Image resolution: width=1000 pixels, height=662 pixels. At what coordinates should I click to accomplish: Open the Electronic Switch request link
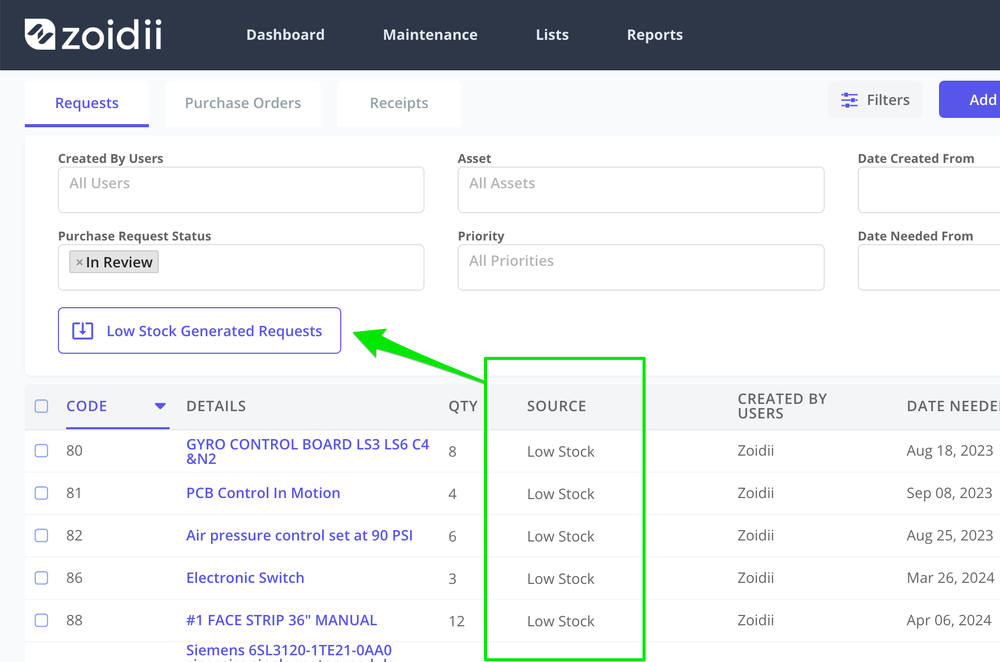(x=245, y=578)
